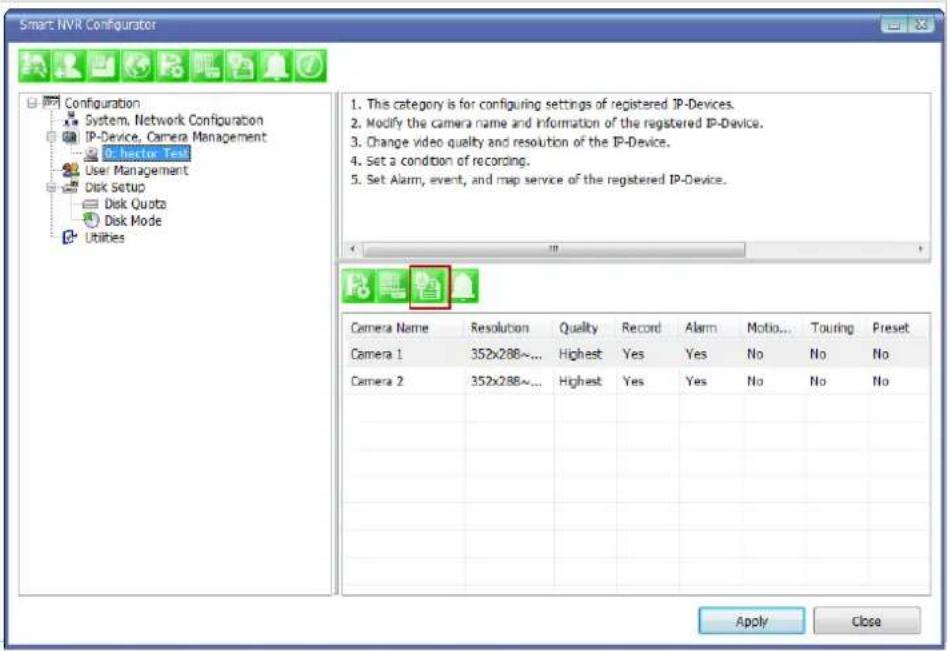Click the globe network icon in top toolbar
948x651 pixels.
pyautogui.click(x=137, y=66)
